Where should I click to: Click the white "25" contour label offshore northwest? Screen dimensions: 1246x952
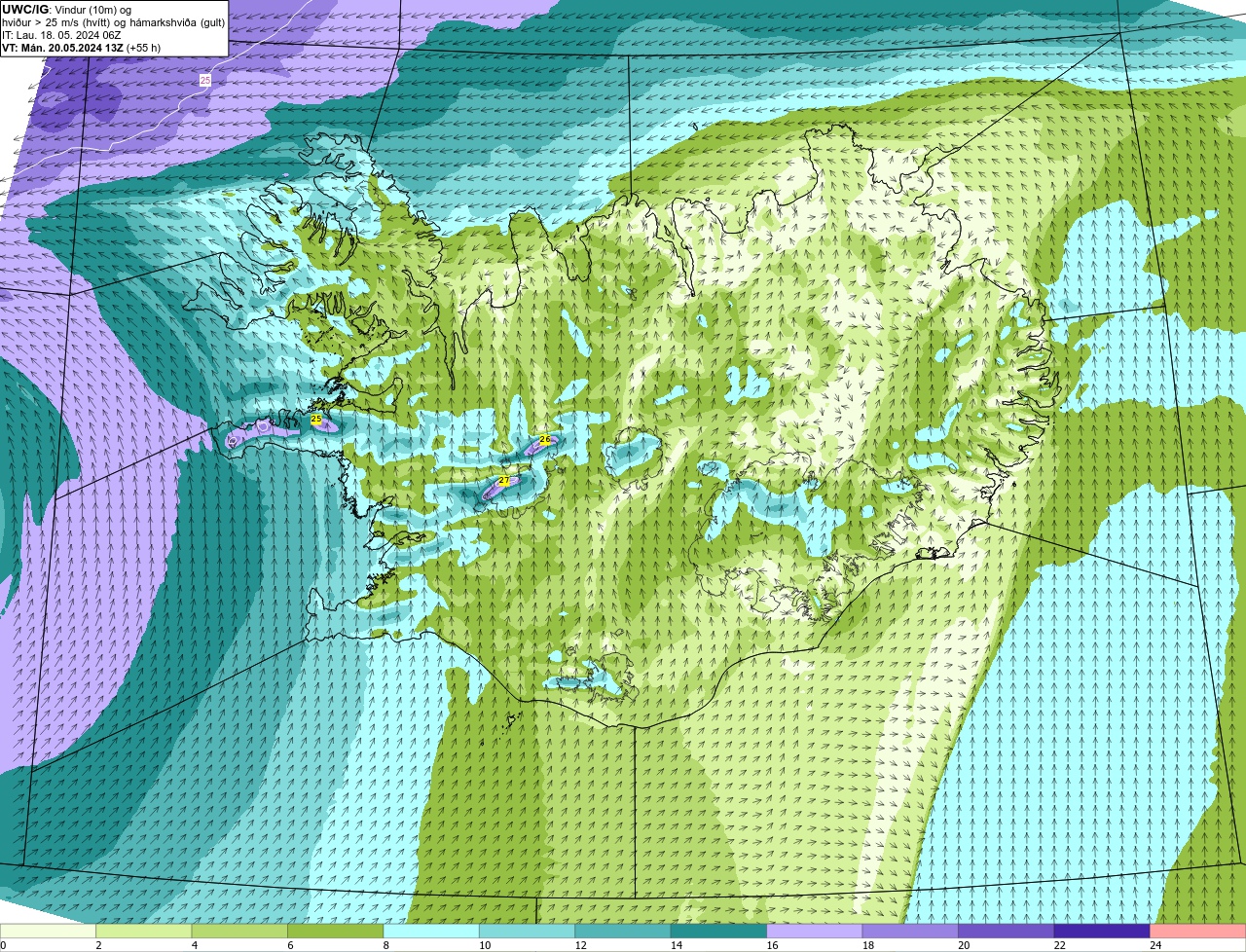click(204, 80)
